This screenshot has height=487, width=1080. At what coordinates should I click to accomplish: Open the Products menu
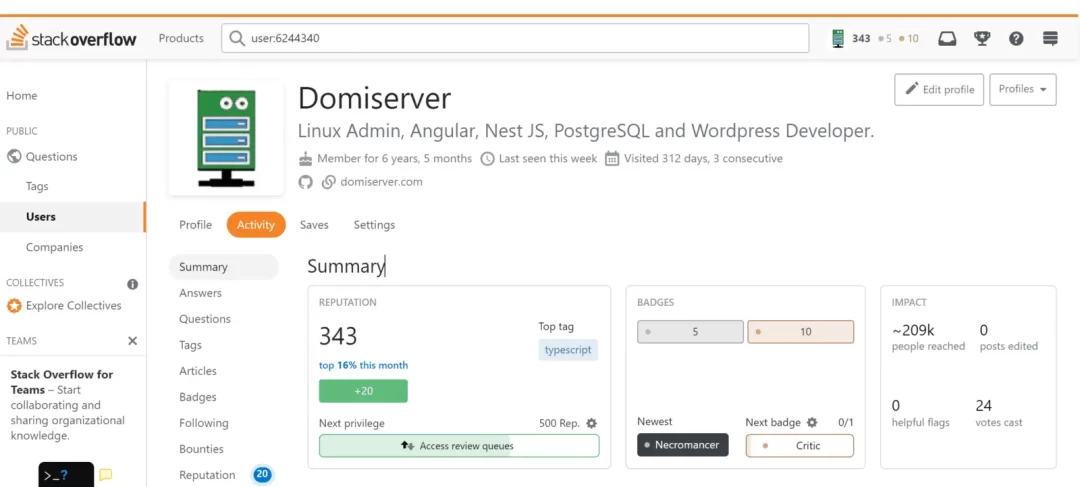(181, 39)
